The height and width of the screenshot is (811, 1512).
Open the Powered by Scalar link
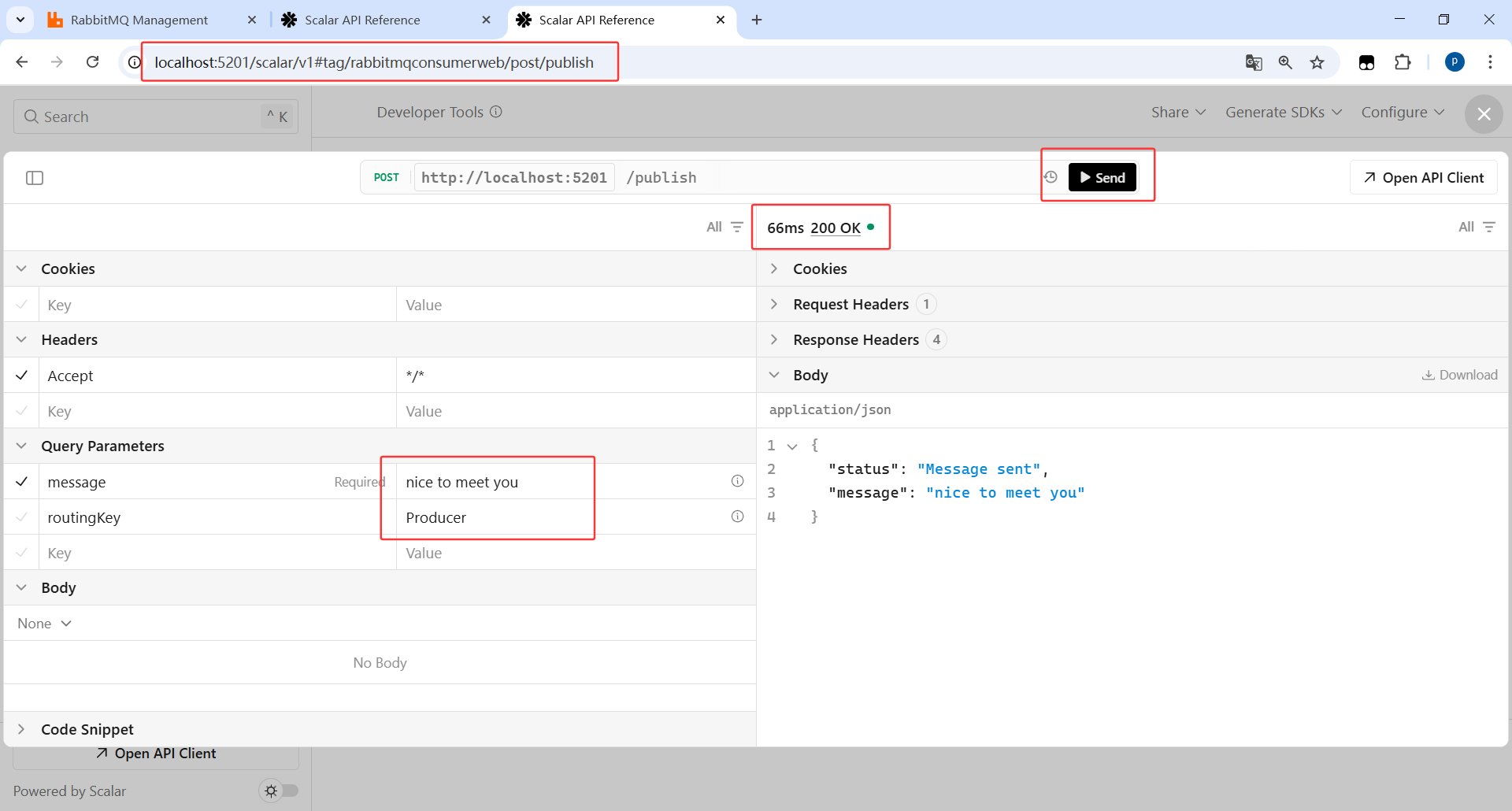(x=69, y=791)
